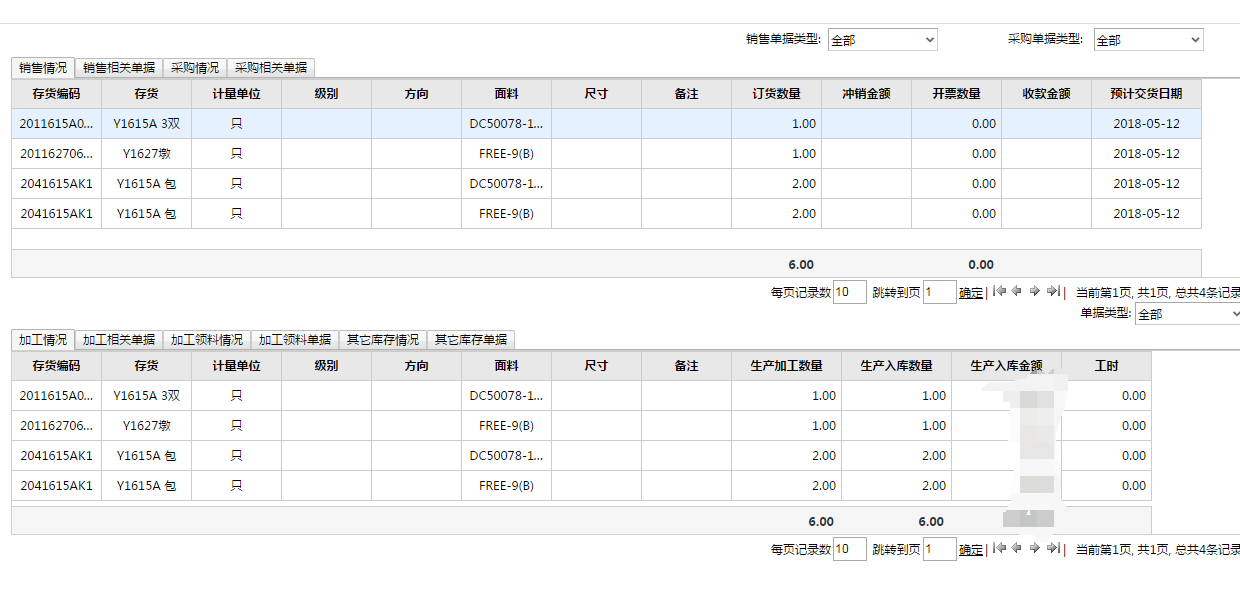Open the 其它库存单据 tab
1240x610 pixels.
471,340
